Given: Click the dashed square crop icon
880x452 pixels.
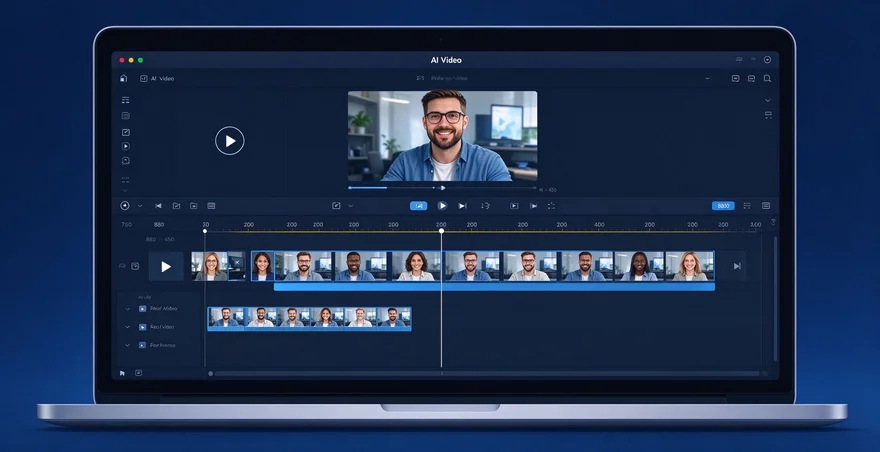Looking at the screenshot, I should tap(551, 206).
